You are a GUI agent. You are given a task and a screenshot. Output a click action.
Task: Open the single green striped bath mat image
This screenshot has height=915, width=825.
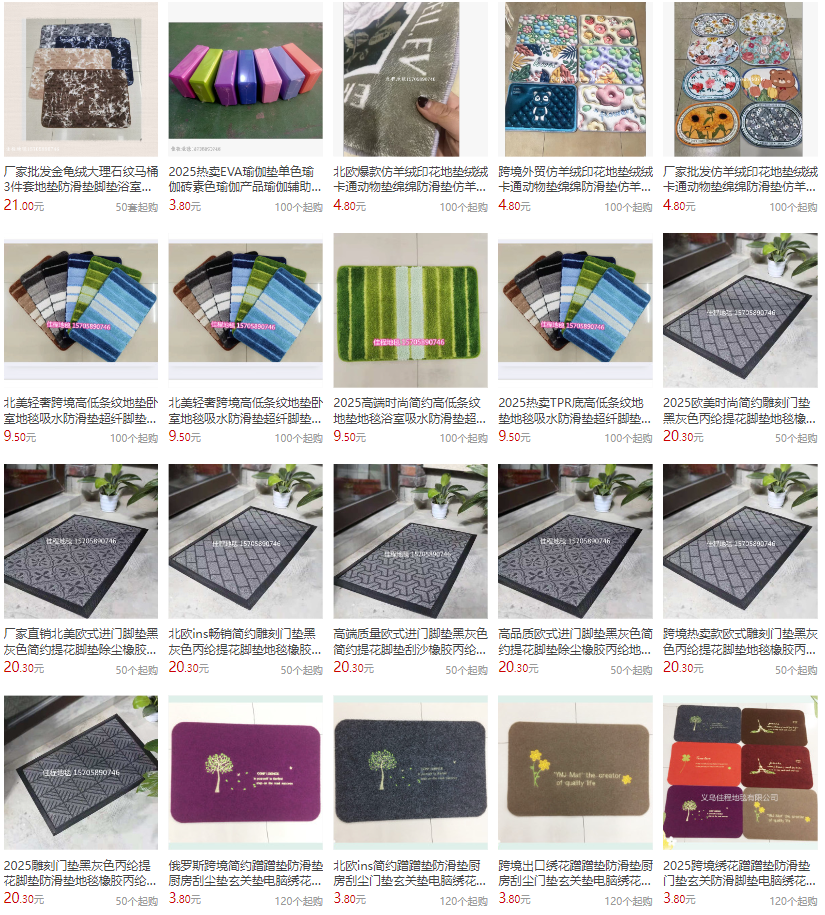tap(410, 310)
